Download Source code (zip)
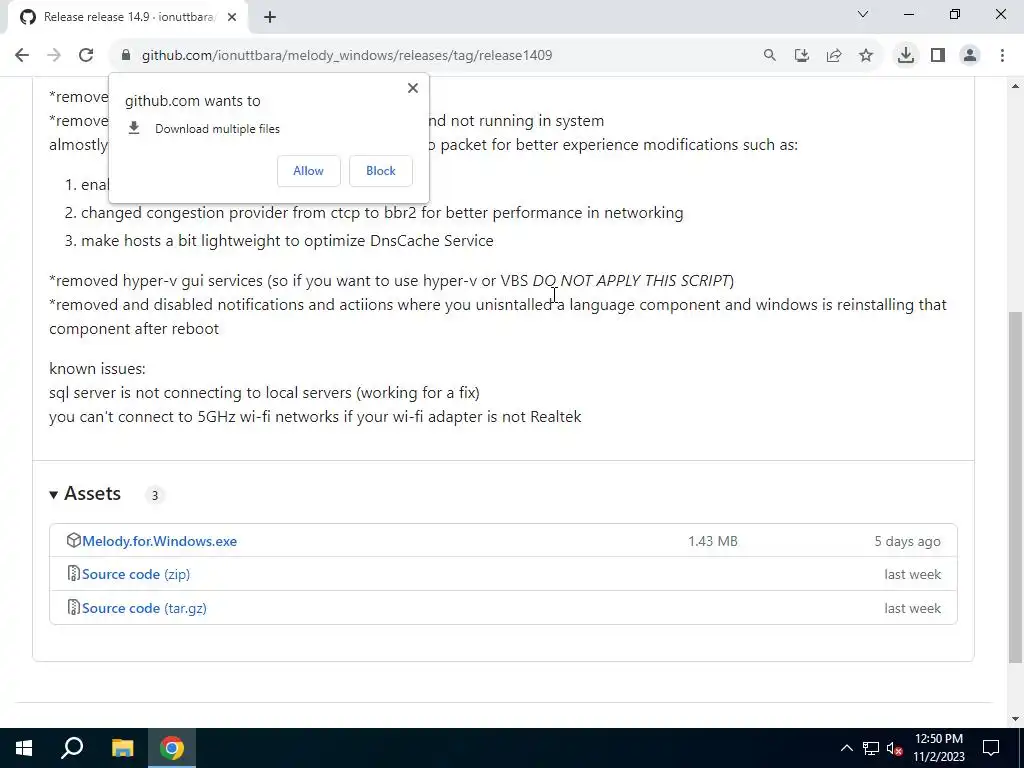 click(x=136, y=575)
